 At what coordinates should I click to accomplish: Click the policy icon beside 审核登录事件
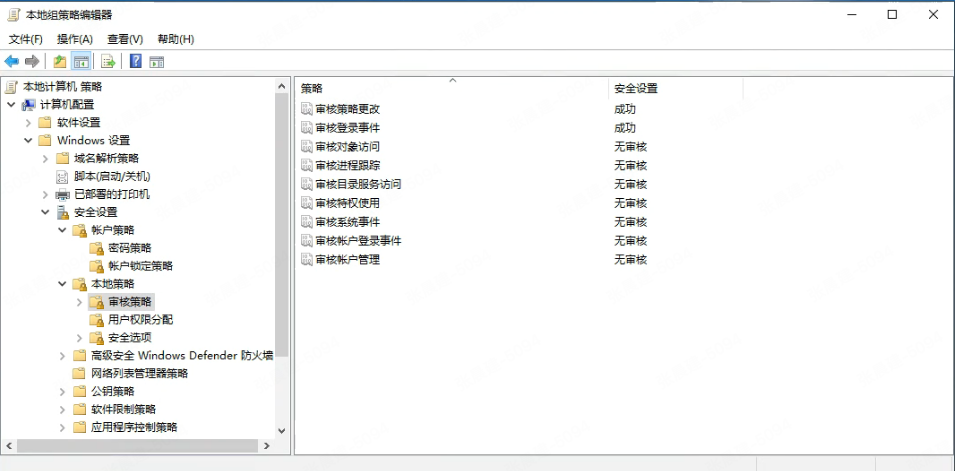307,128
